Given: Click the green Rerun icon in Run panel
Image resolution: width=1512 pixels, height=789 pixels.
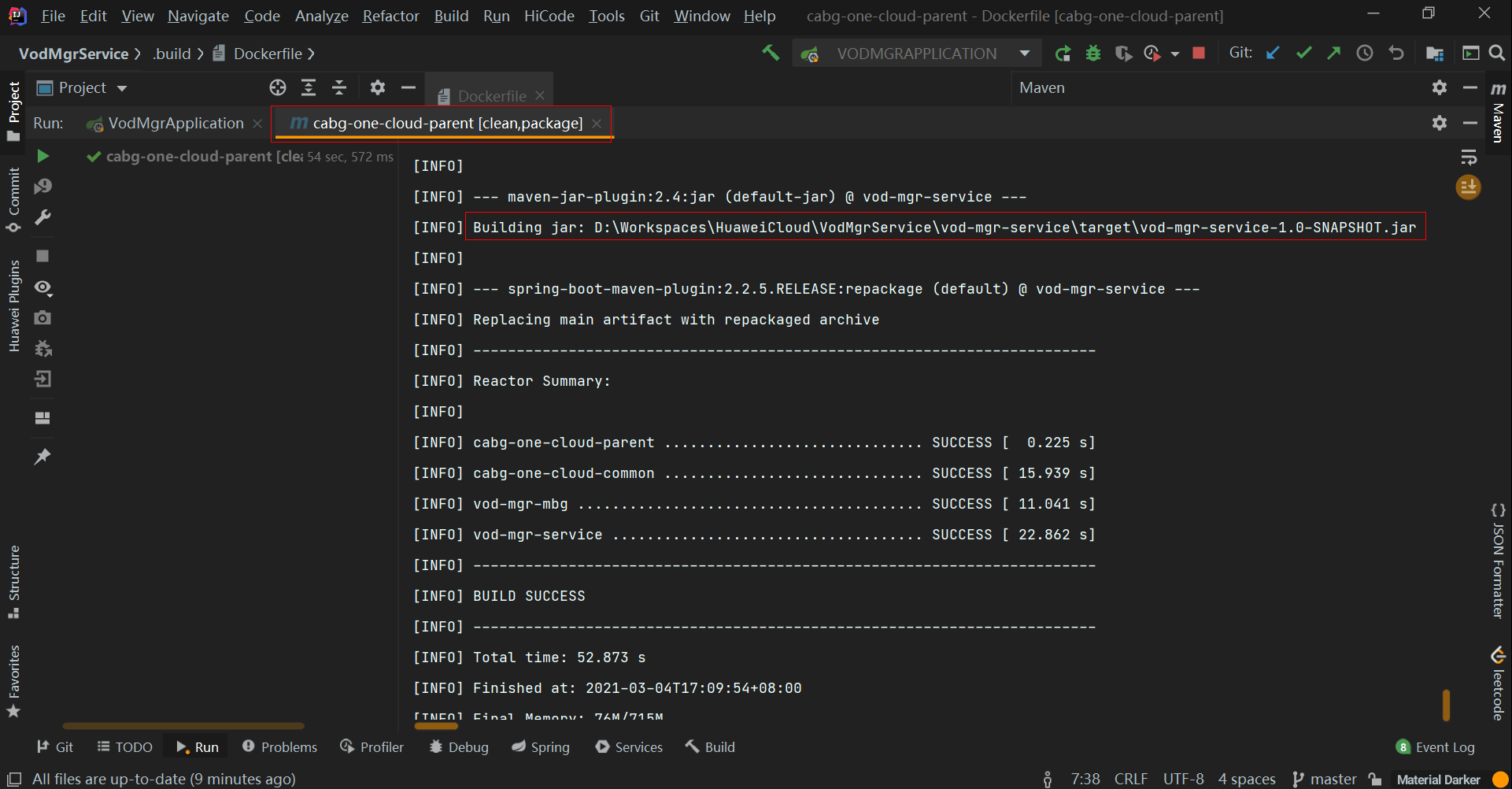Looking at the screenshot, I should click(43, 156).
